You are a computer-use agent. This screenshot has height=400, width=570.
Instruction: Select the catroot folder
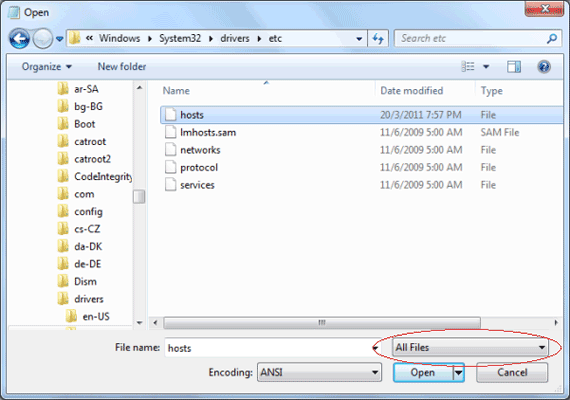click(x=90, y=141)
